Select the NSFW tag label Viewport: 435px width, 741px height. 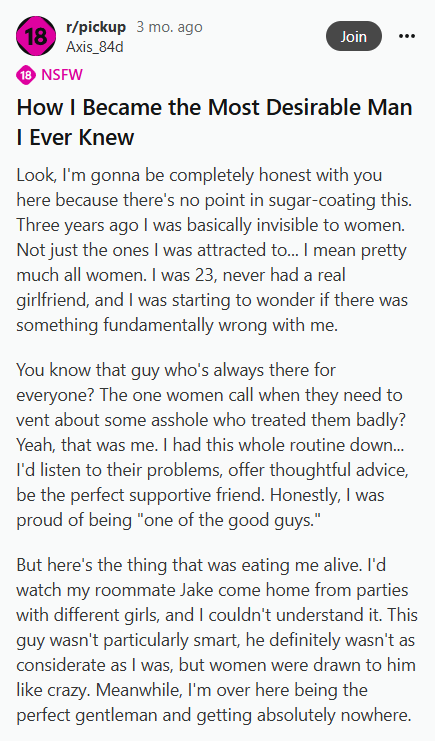click(62, 75)
